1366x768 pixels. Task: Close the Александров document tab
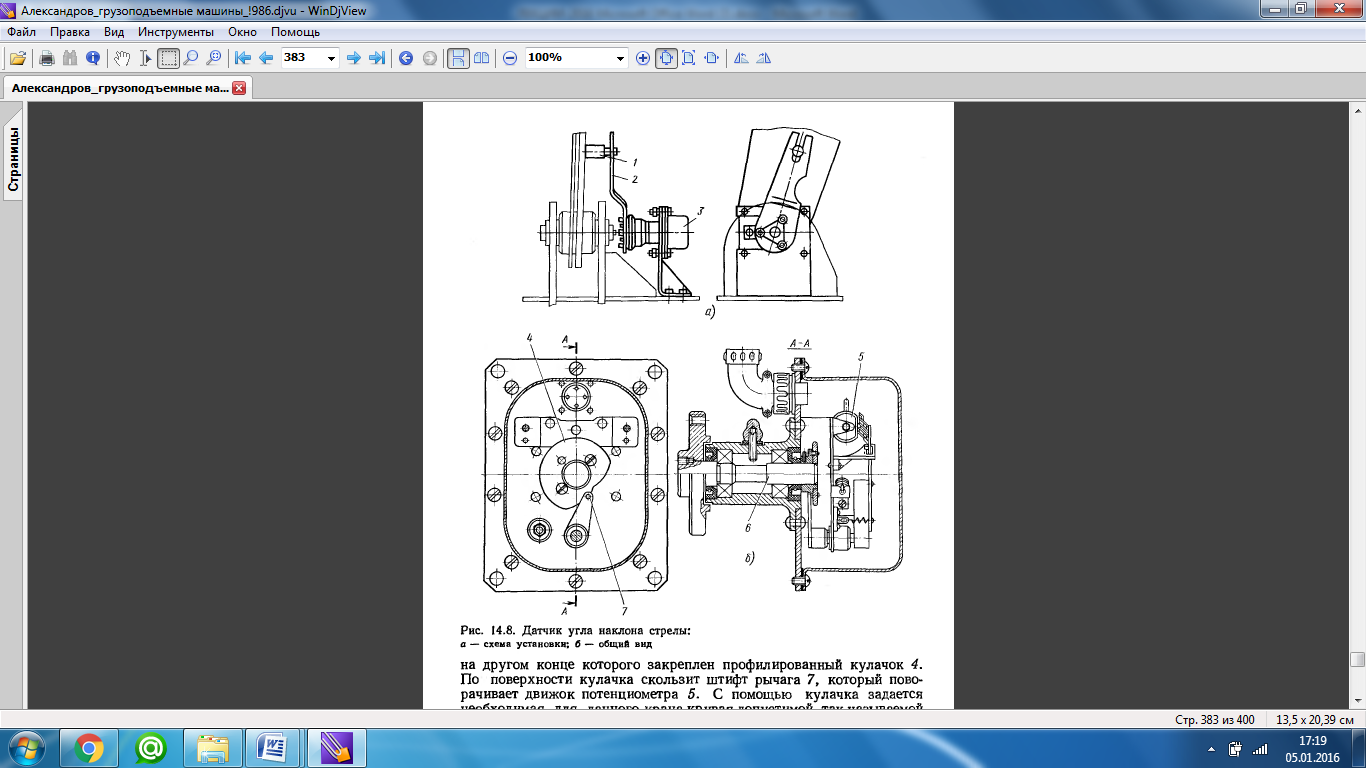(x=239, y=88)
